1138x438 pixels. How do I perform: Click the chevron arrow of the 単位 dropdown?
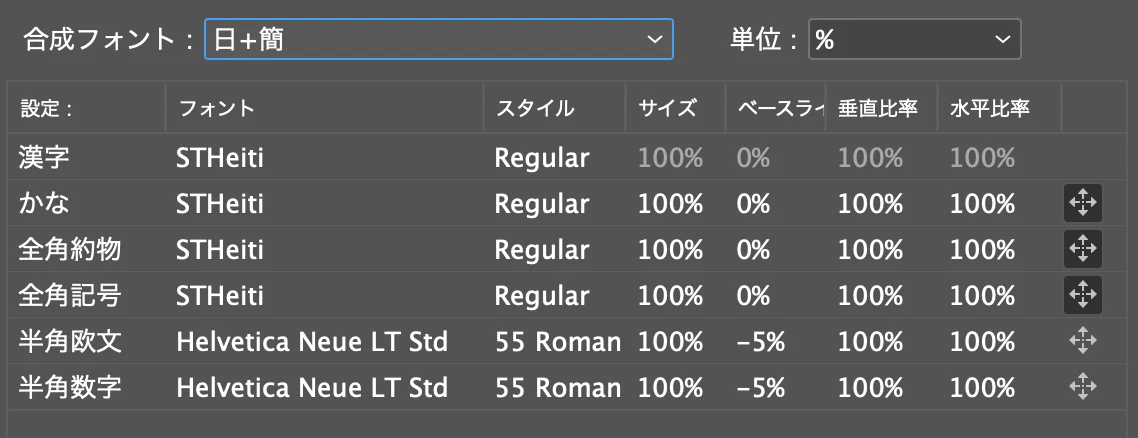1002,39
